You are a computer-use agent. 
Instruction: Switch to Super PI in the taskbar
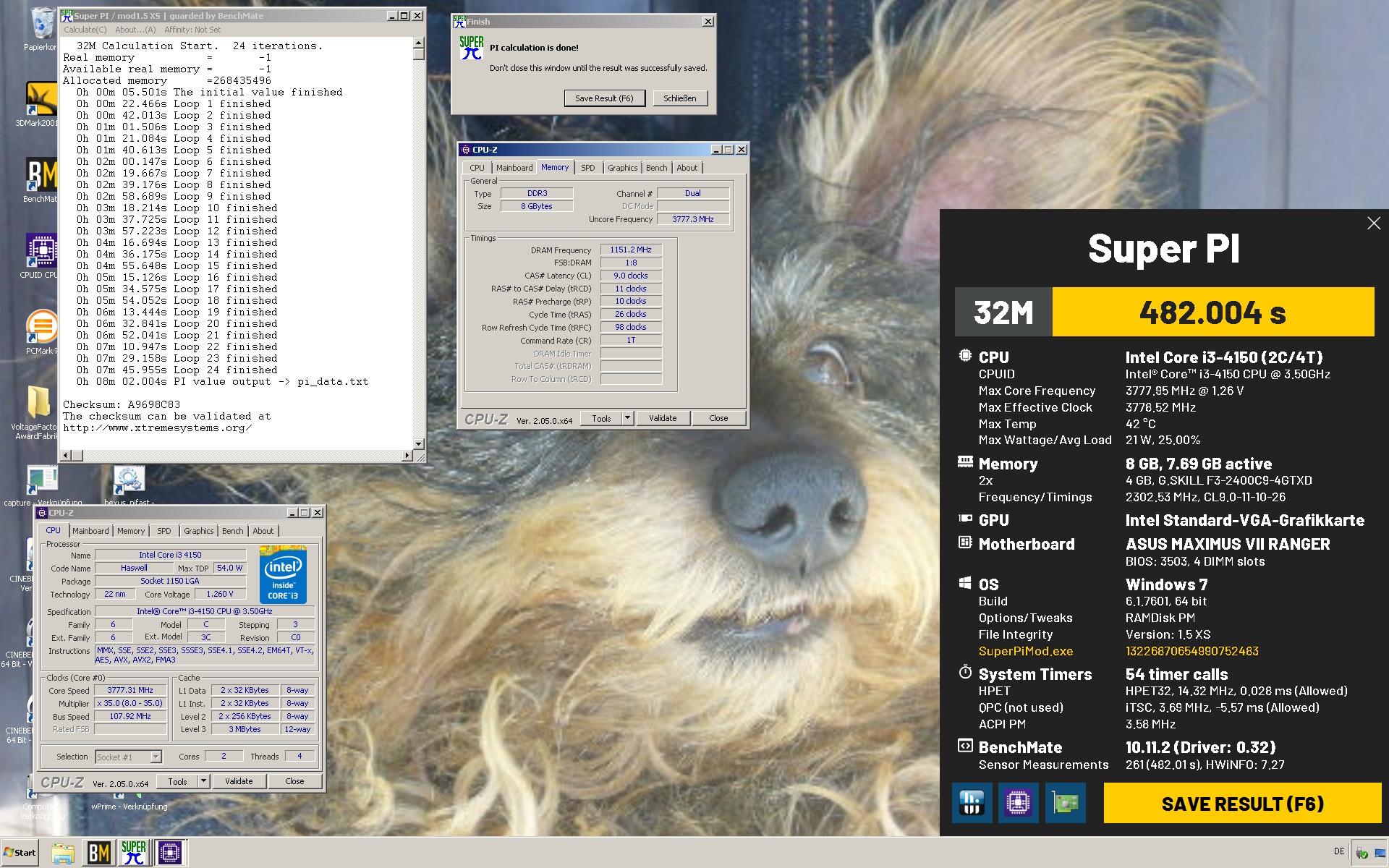tap(134, 854)
